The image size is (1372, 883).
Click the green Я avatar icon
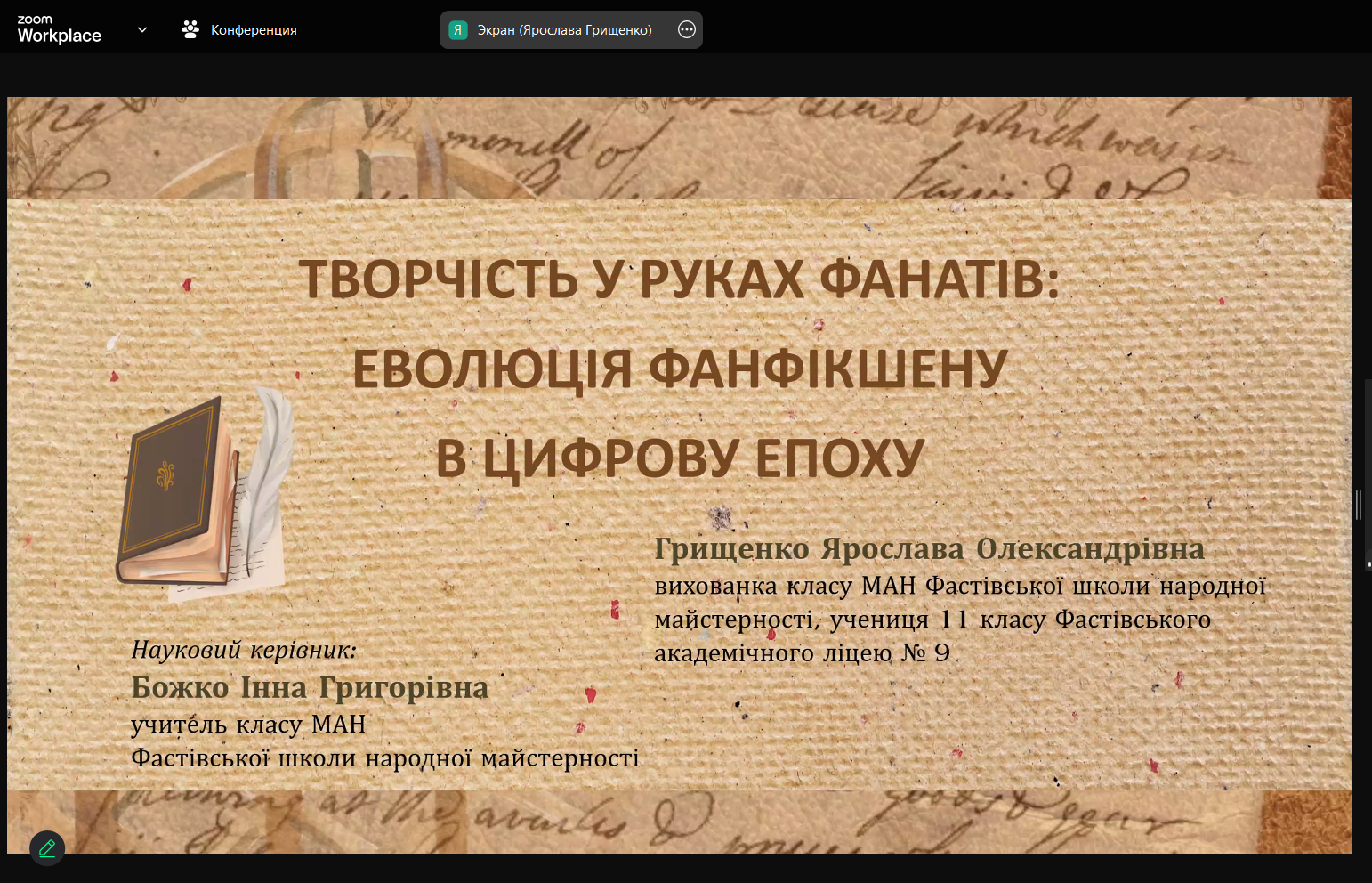(458, 30)
